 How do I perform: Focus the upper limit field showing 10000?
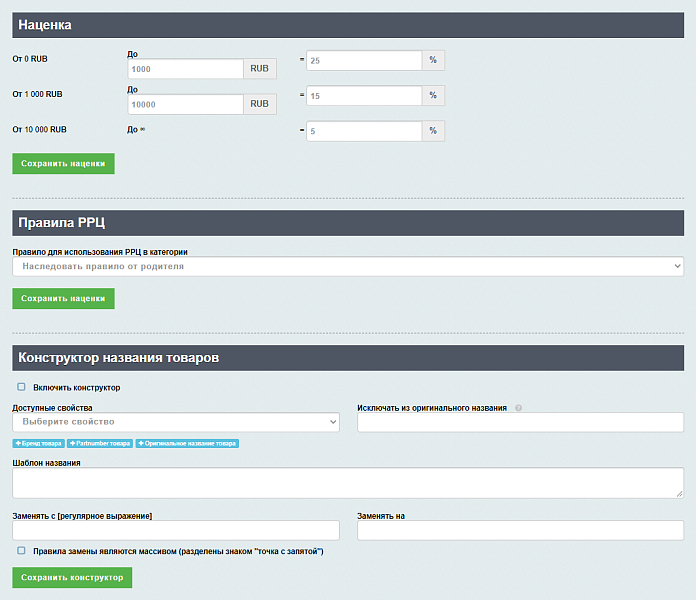click(x=186, y=104)
